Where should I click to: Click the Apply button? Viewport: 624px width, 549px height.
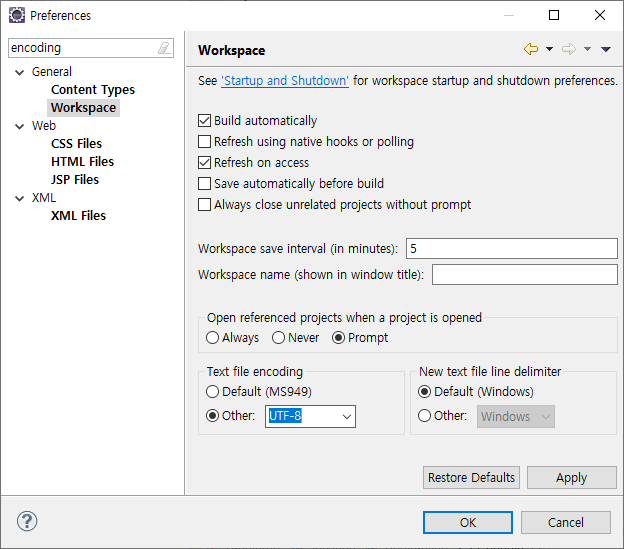pyautogui.click(x=571, y=477)
